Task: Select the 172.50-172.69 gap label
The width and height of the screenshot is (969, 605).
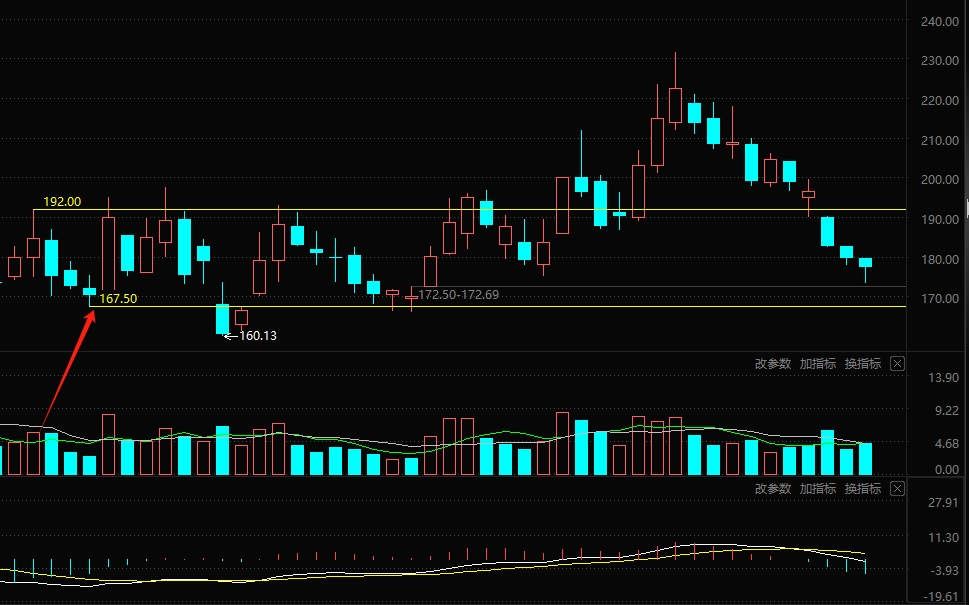Action: tap(459, 295)
